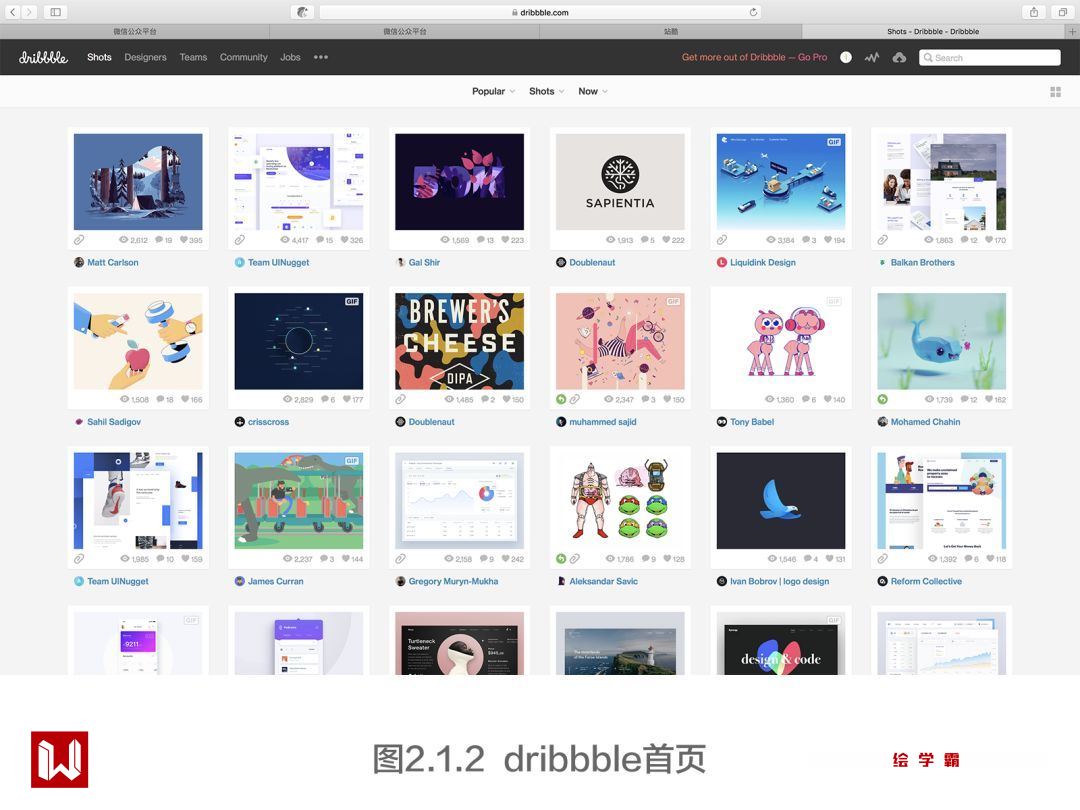Click the heart icon on the Liquidink Design shot

tap(827, 240)
